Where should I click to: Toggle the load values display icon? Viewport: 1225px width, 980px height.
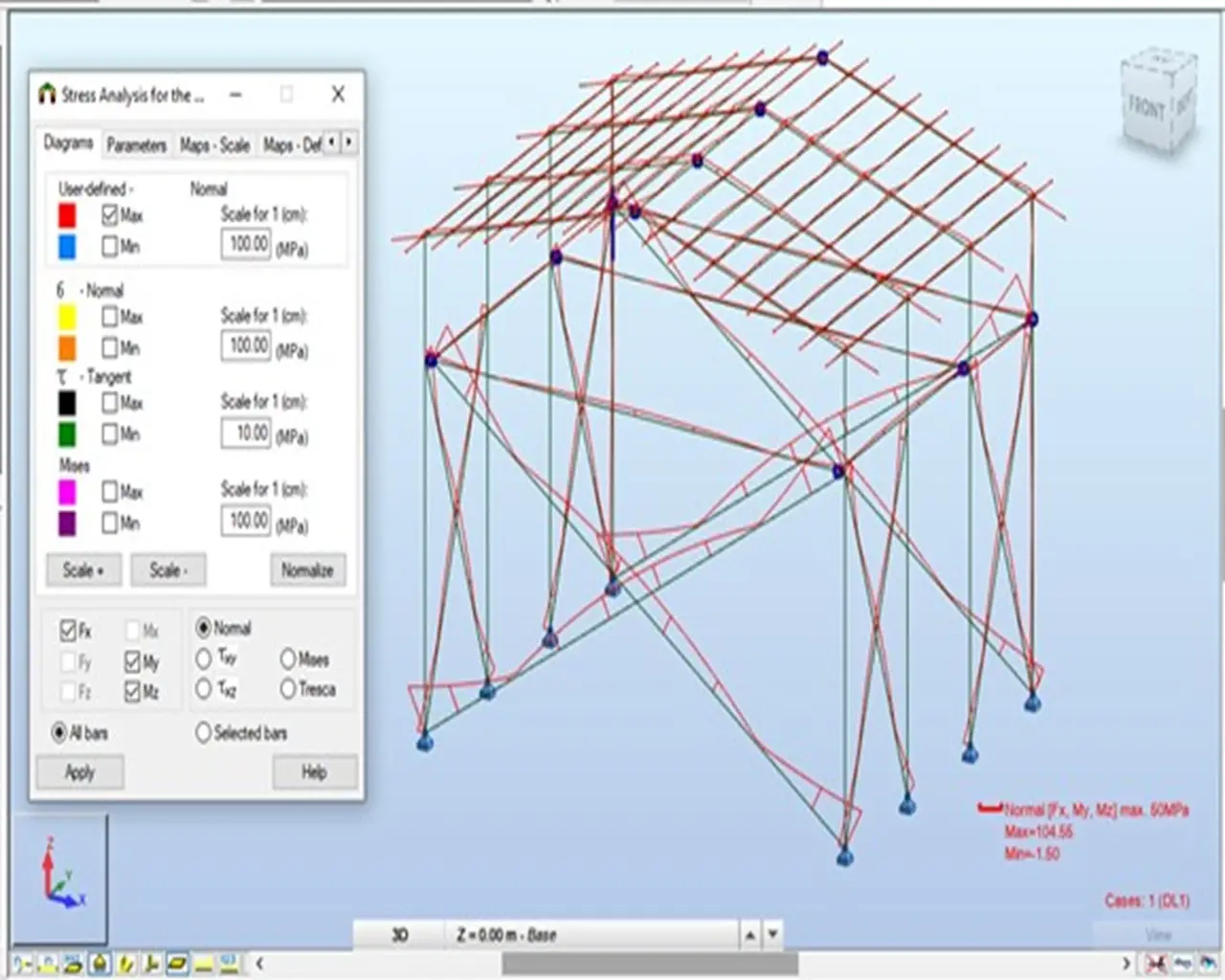[229, 963]
